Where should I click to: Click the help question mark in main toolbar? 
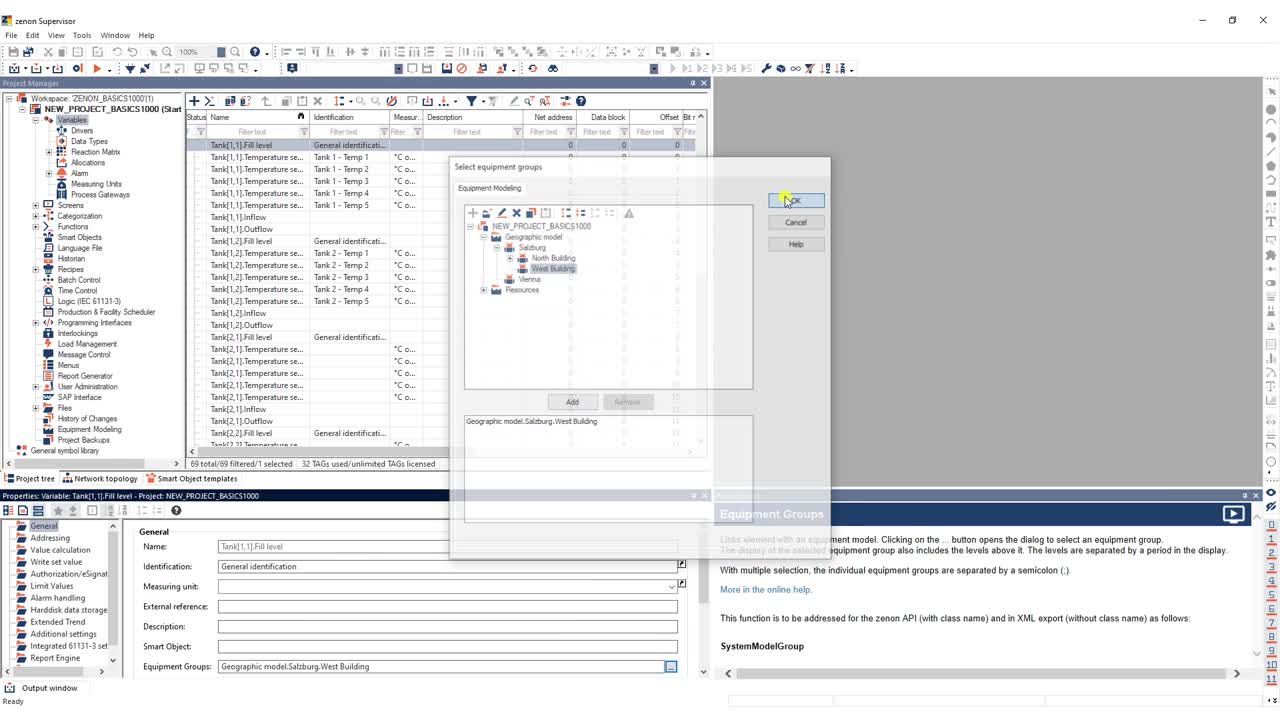pos(254,52)
